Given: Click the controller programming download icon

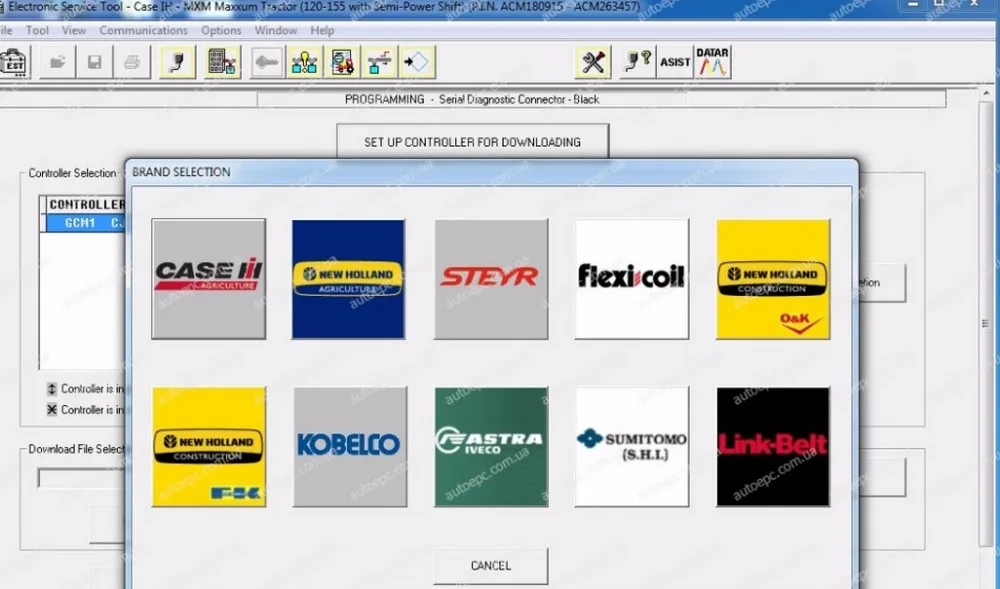Looking at the screenshot, I should coord(379,62).
